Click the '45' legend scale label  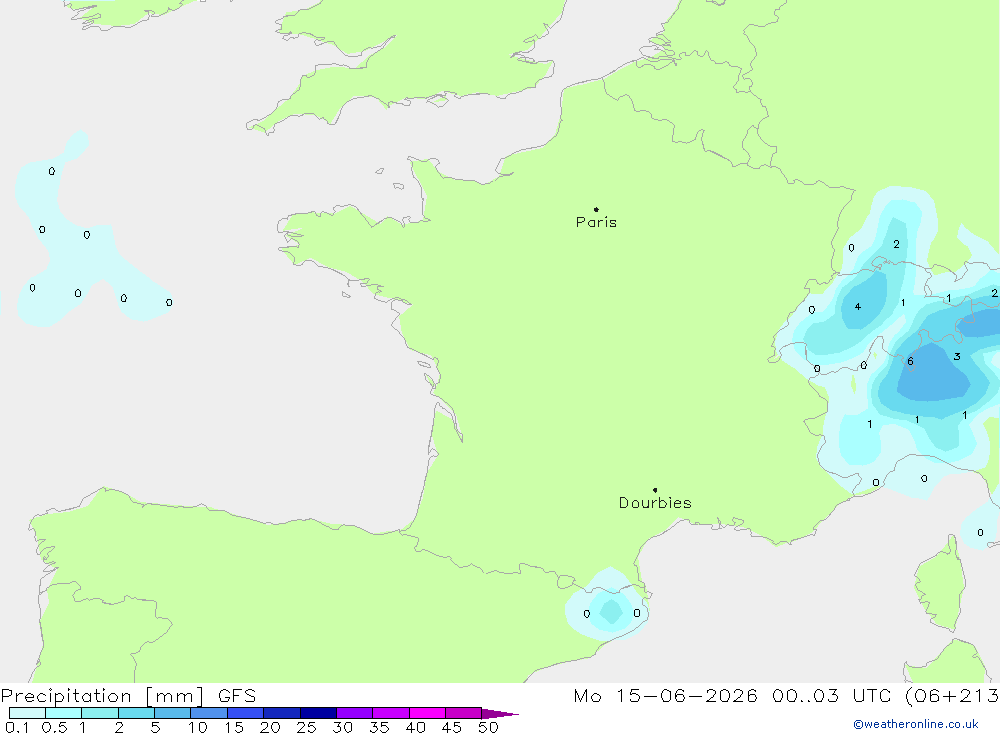point(452,727)
